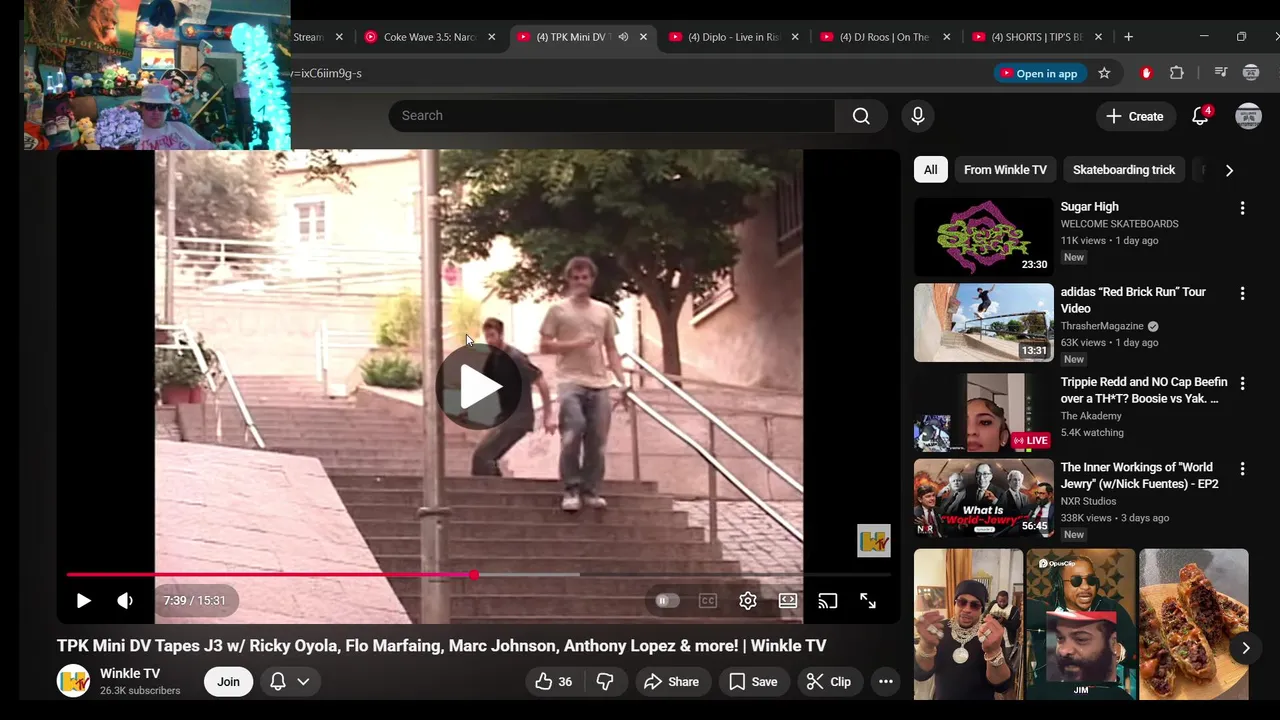Cast video using Play on TV icon

tap(828, 601)
